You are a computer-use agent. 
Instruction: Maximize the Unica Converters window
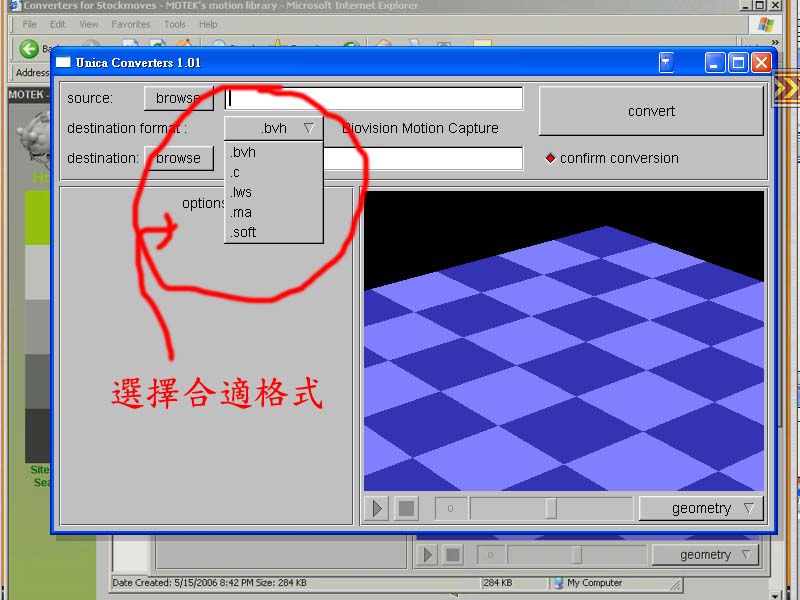(x=738, y=63)
